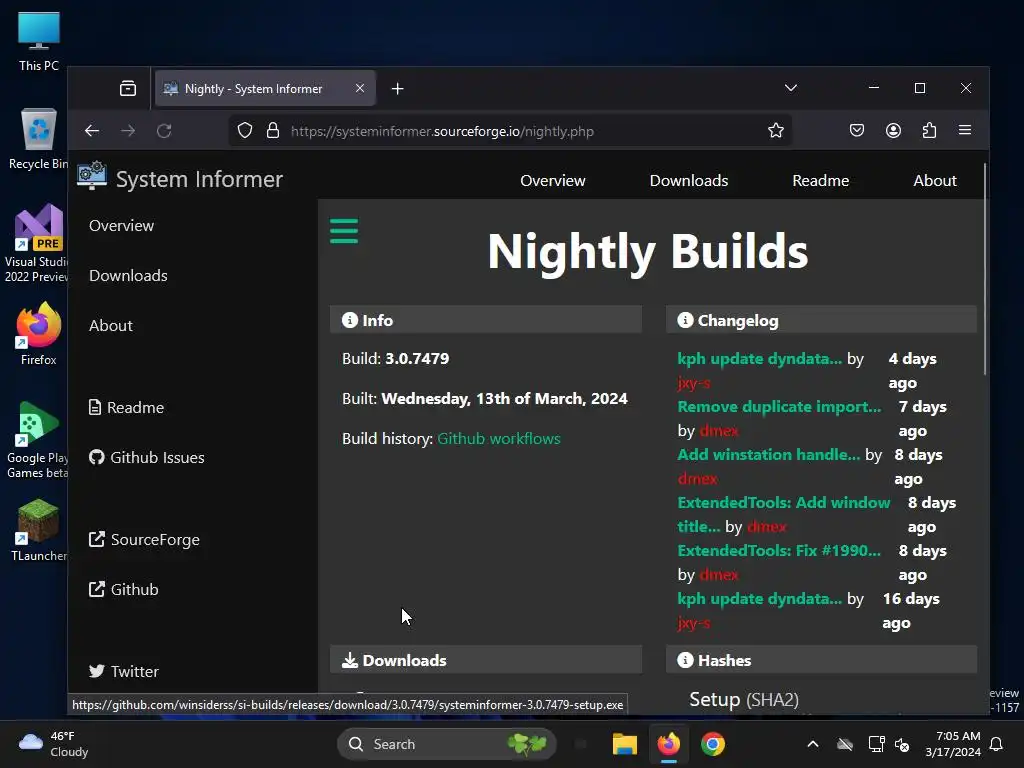
Task: Toggle the green sidebar hamburger menu
Action: [344, 231]
